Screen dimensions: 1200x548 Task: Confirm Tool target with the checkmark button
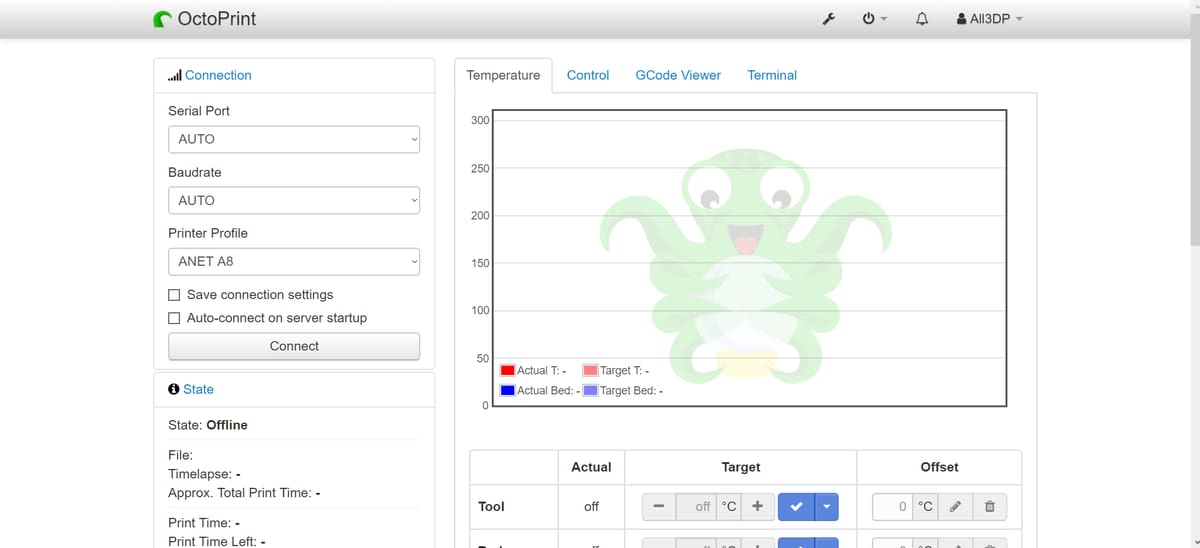click(796, 507)
